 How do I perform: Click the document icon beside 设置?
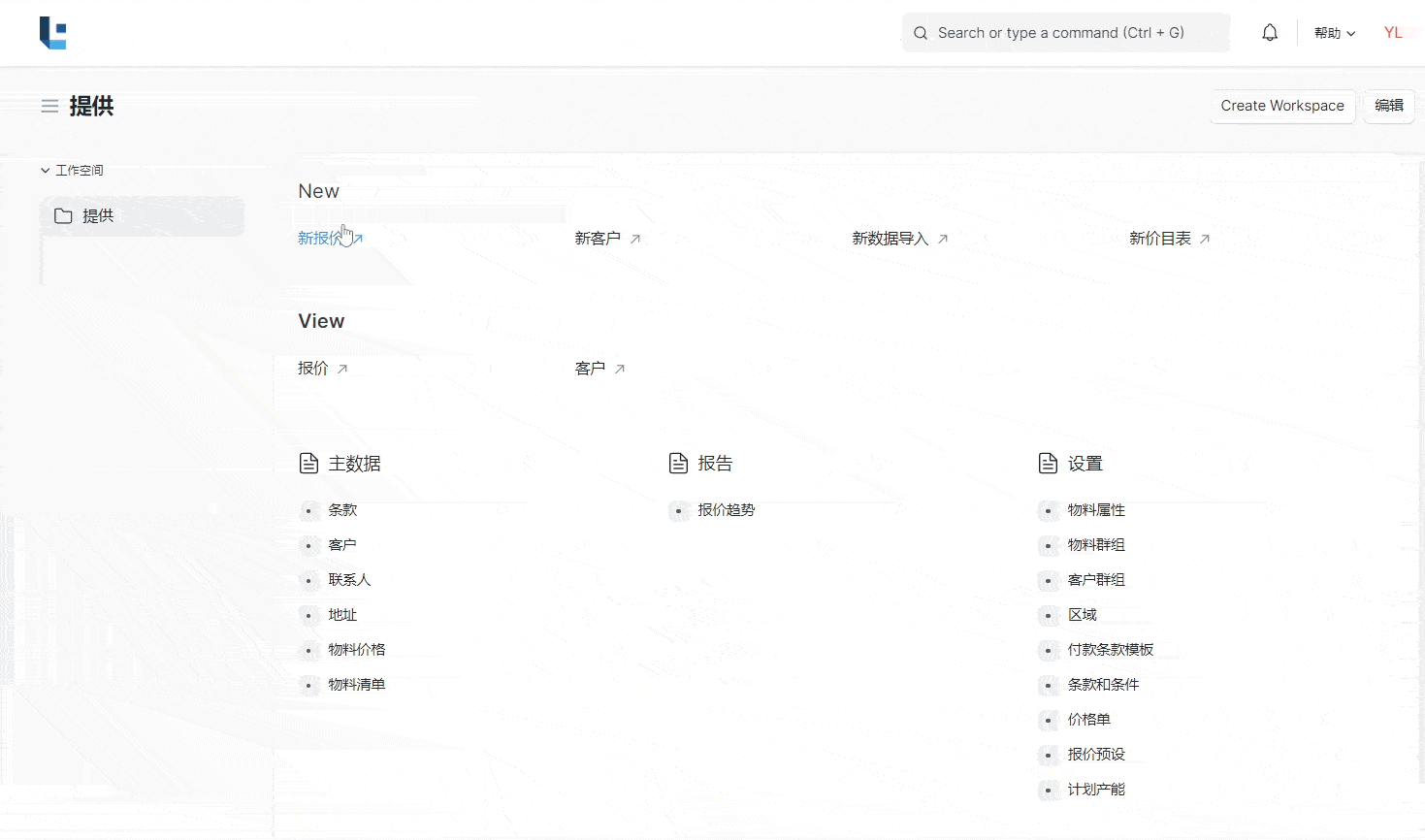click(1048, 464)
